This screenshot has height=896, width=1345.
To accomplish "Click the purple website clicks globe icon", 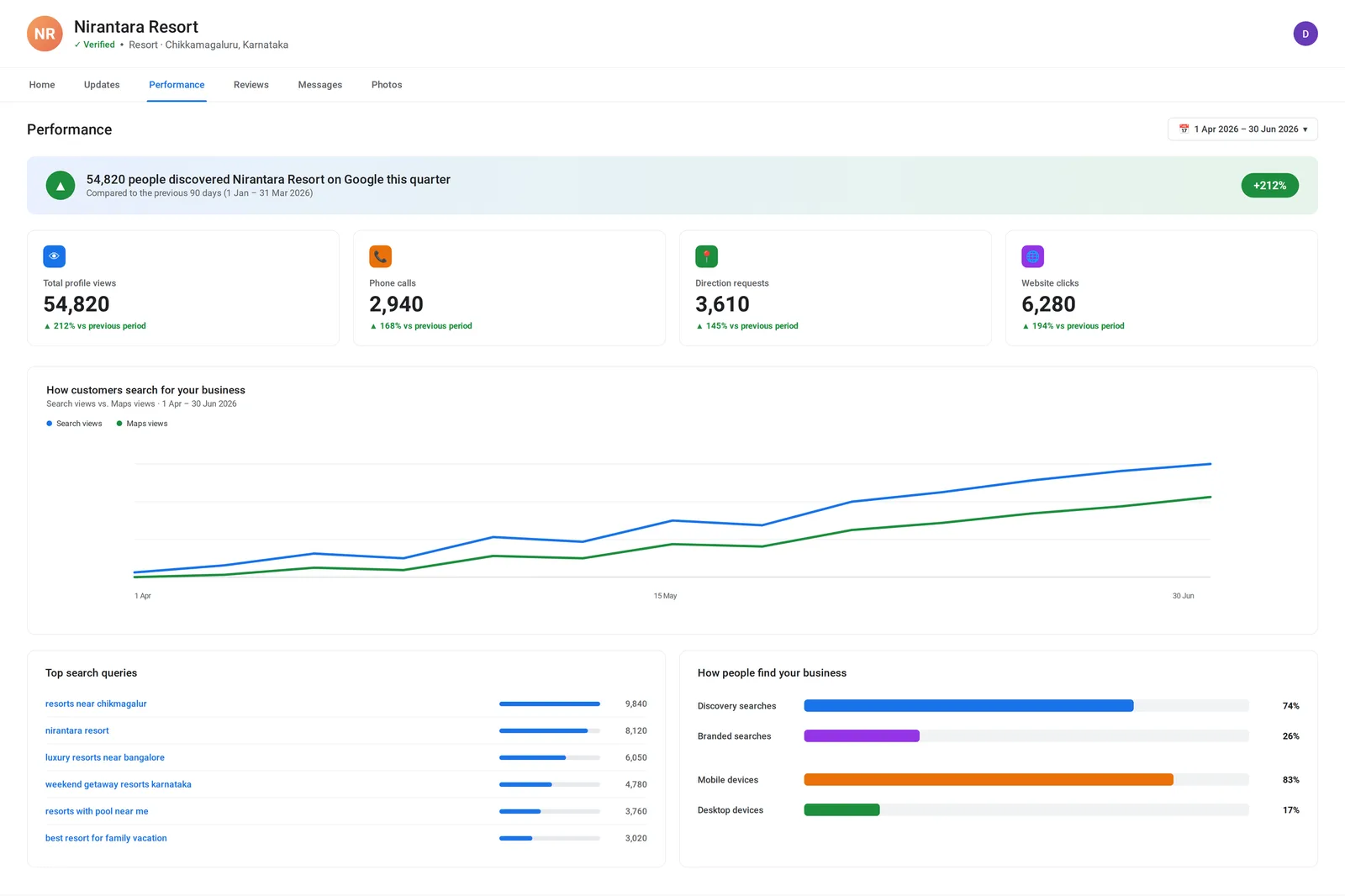I will tap(1032, 256).
